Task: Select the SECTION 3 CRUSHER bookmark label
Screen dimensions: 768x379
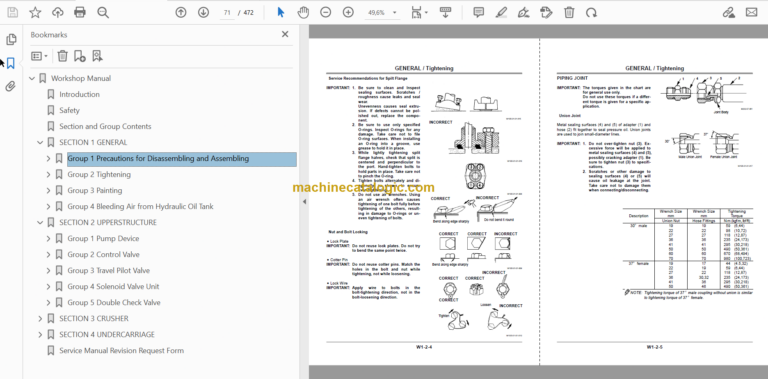Action: coord(94,319)
